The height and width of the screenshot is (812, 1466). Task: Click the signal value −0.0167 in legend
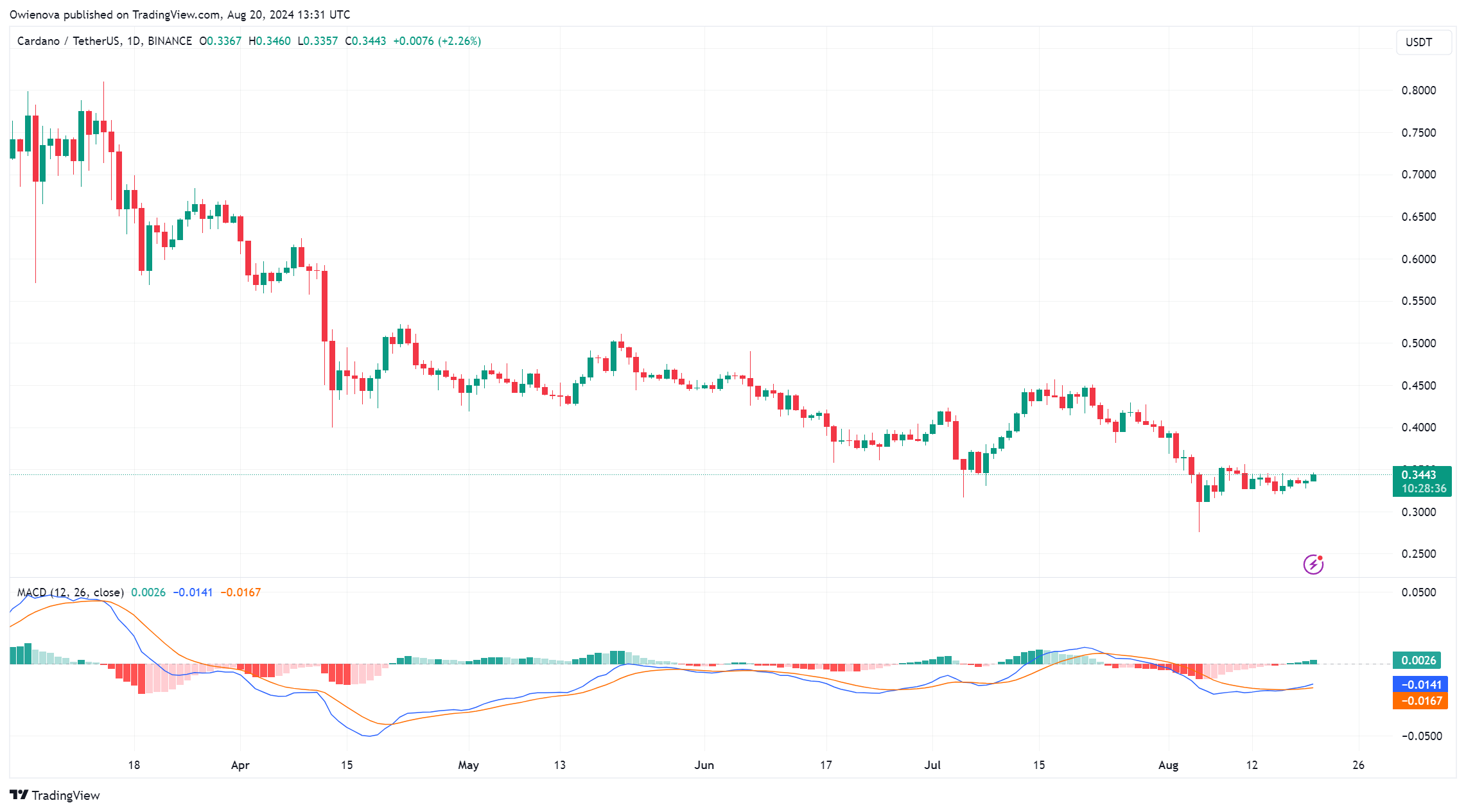241,592
